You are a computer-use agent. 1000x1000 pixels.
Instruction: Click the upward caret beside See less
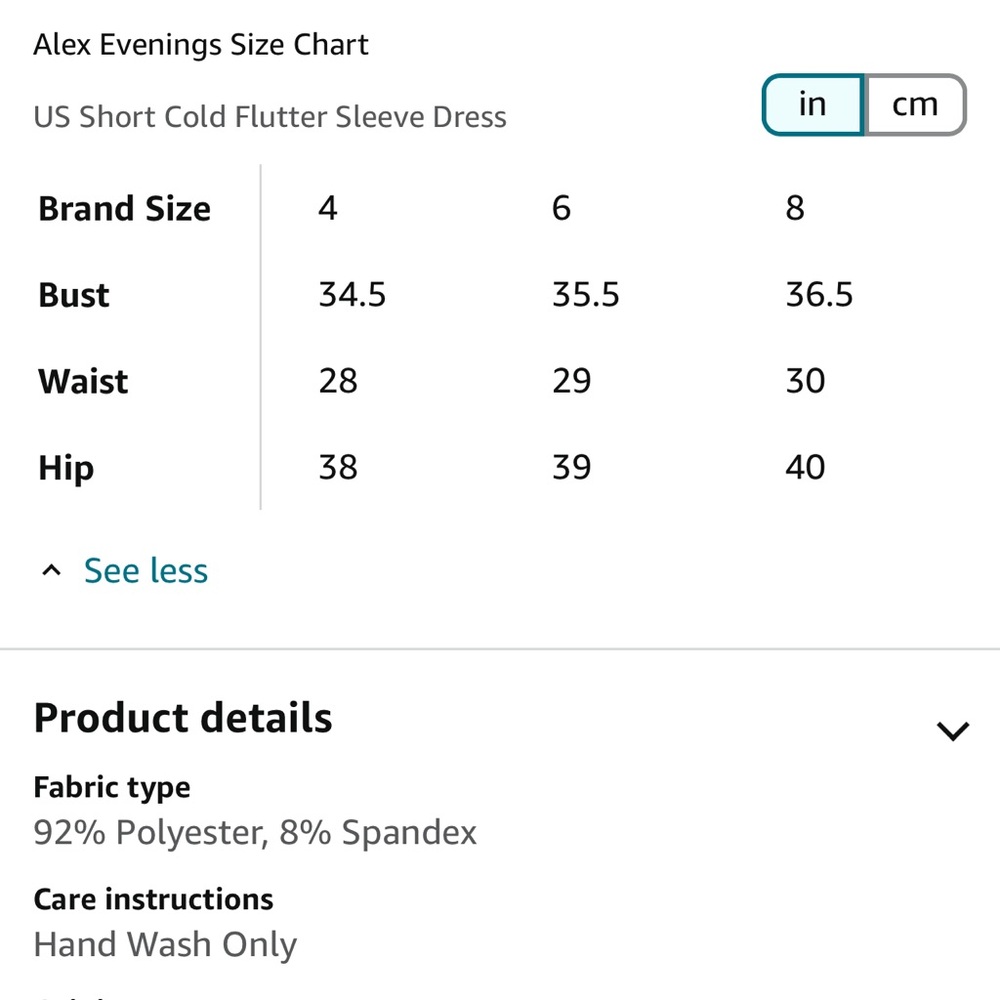point(52,570)
